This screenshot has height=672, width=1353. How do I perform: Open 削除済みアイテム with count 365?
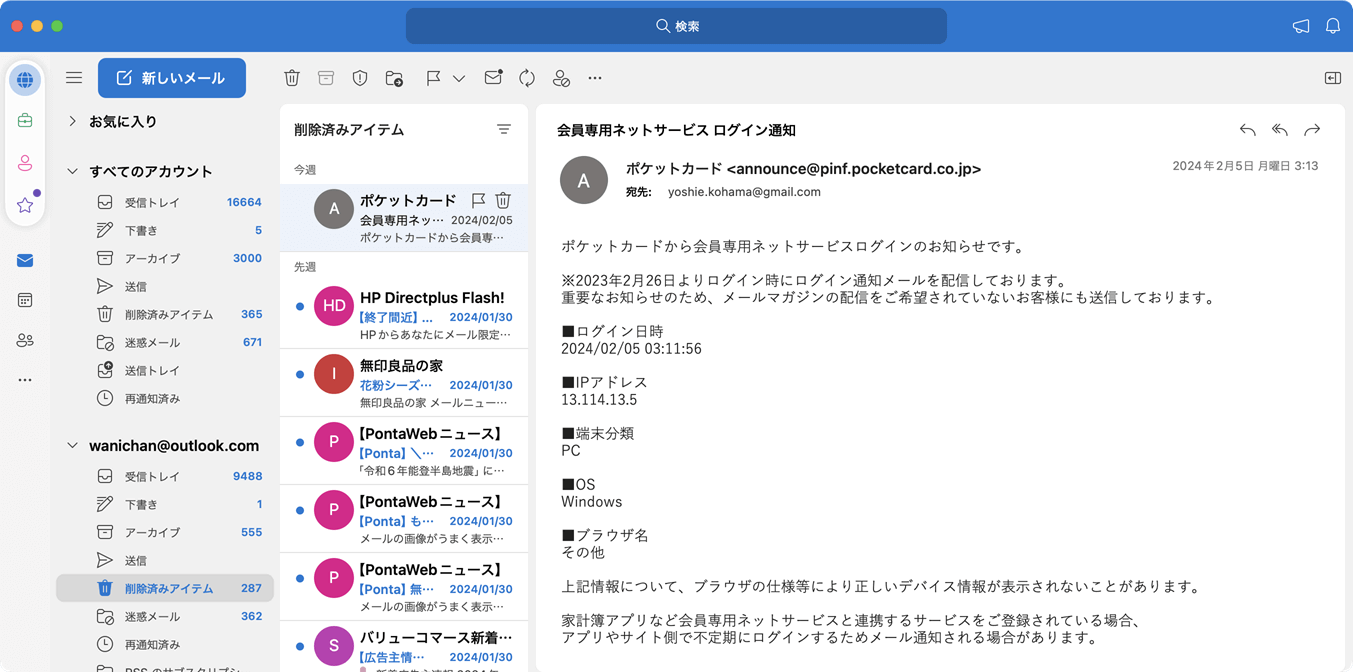pos(165,314)
